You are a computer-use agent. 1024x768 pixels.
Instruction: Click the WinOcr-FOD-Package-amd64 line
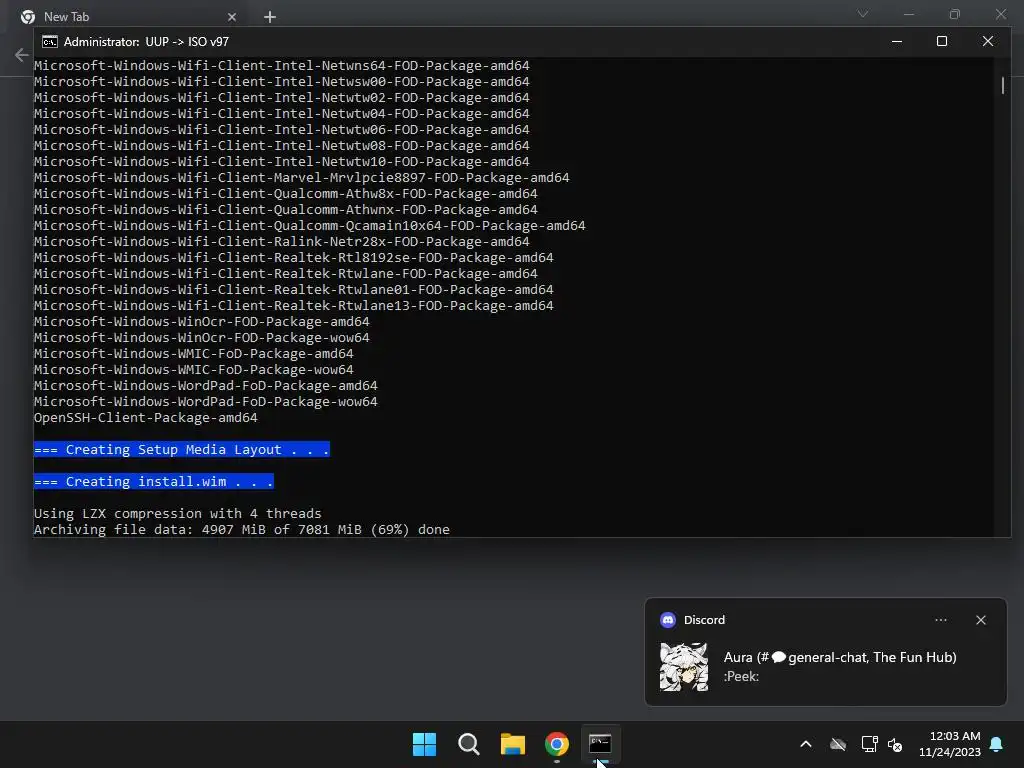click(x=202, y=321)
